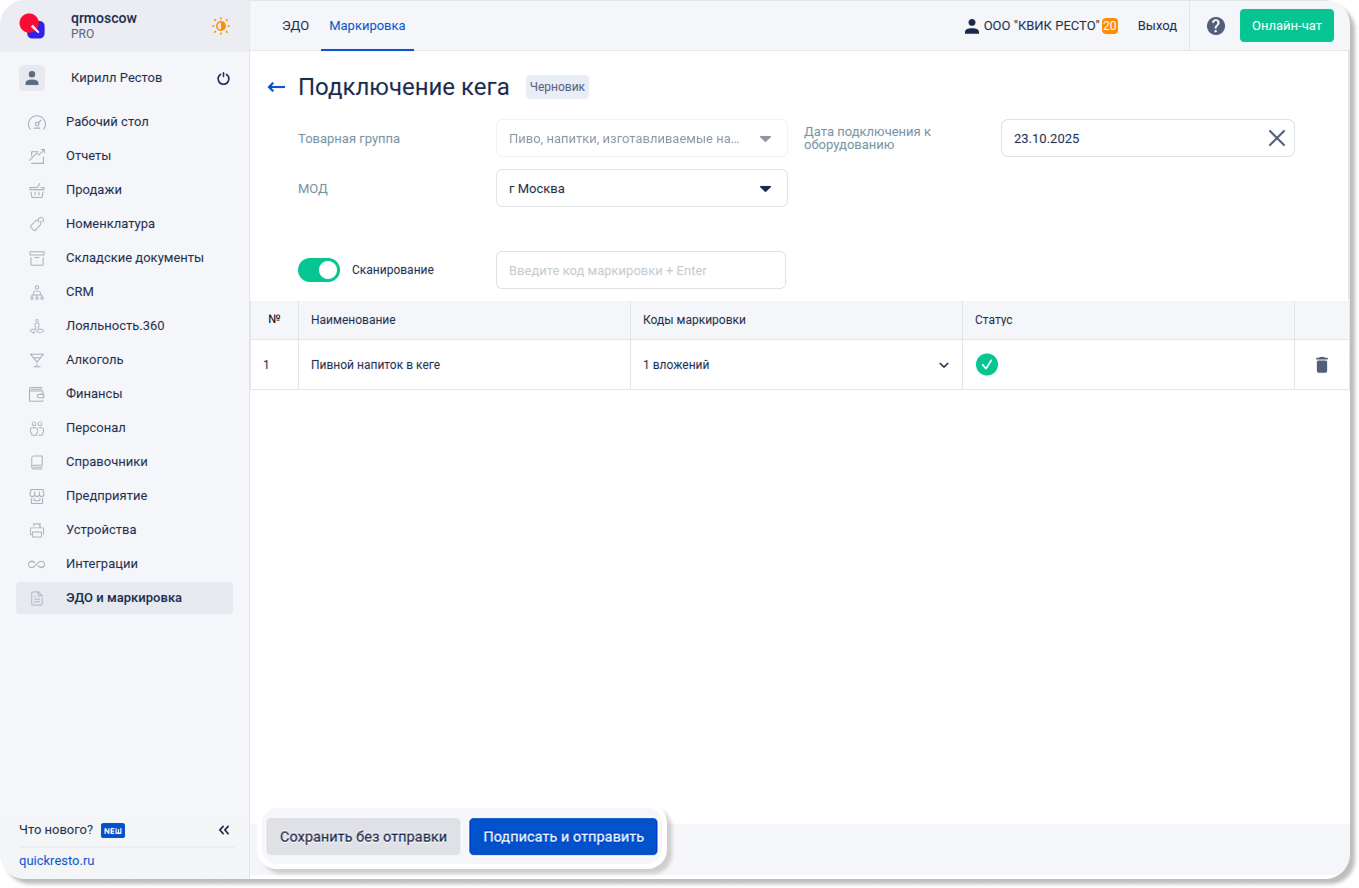Switch to the ЭДО tab

tap(295, 26)
